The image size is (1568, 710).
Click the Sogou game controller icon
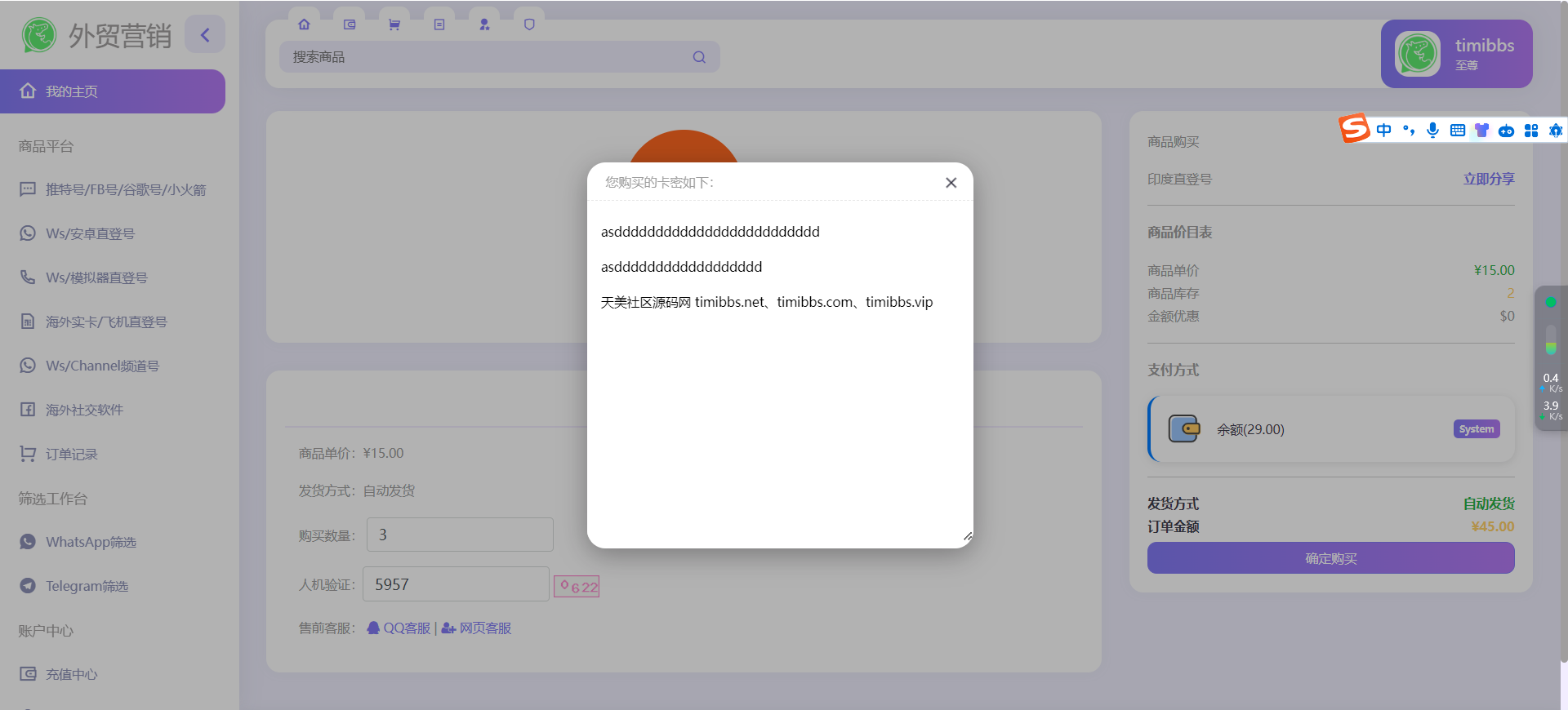pyautogui.click(x=1506, y=131)
